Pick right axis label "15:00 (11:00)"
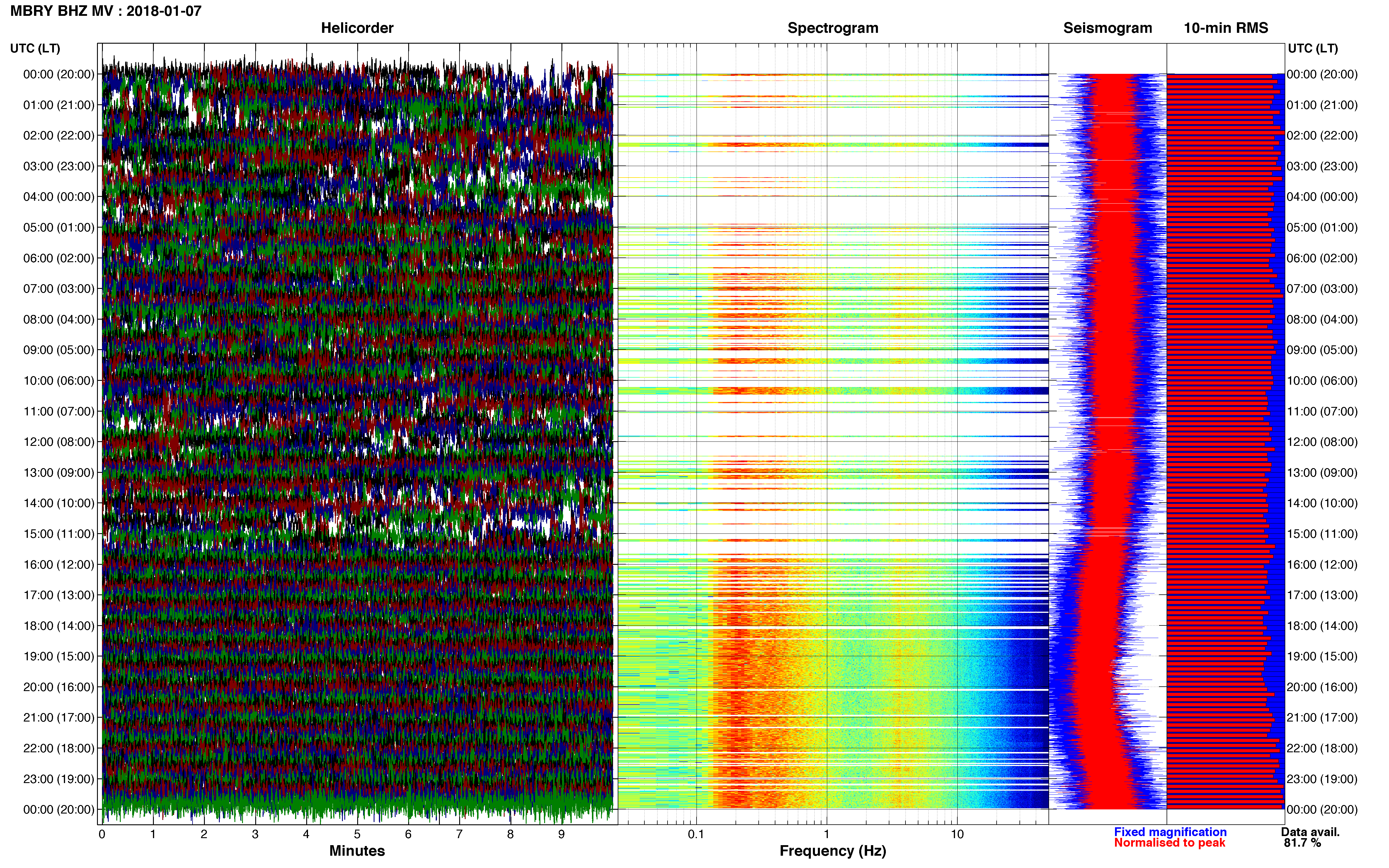Image resolution: width=1389 pixels, height=868 pixels. 1322,534
